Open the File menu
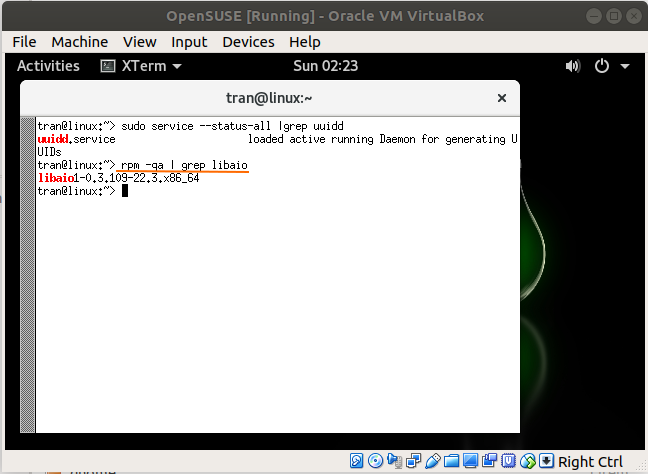This screenshot has height=474, width=648. click(x=24, y=42)
